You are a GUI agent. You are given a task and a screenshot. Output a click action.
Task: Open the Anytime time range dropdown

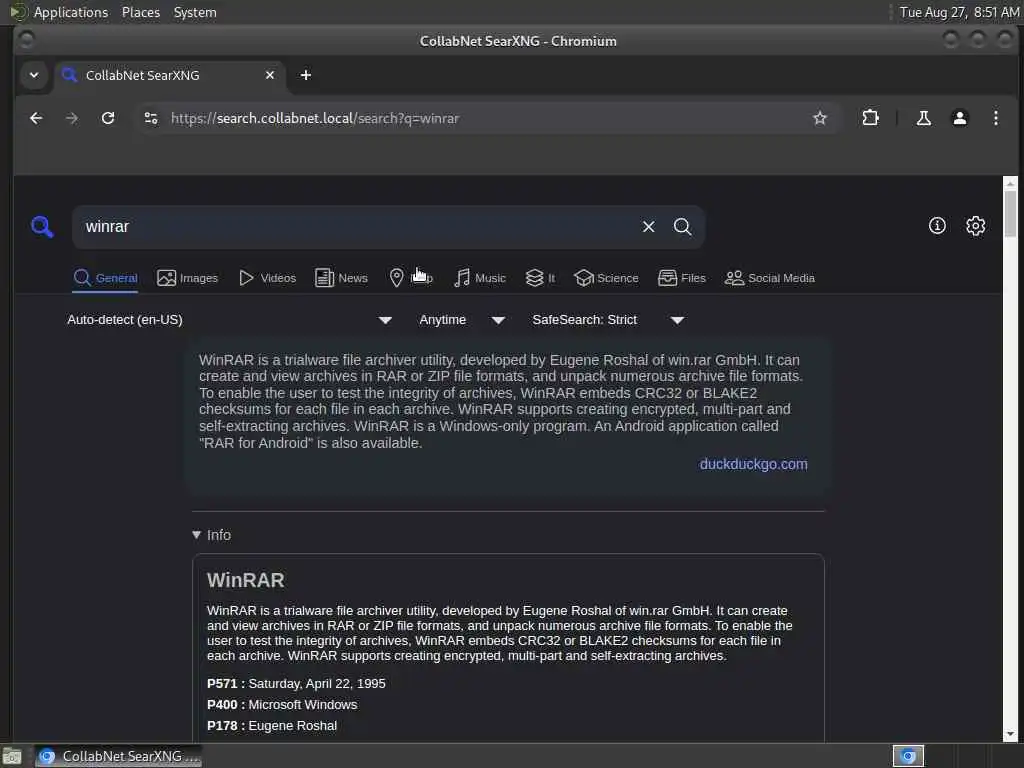(462, 320)
